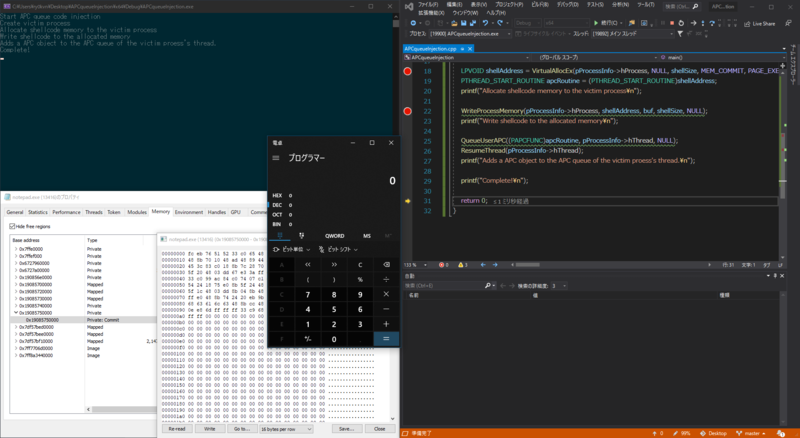Expand the 0x19085740000 memory region row

pyautogui.click(x=16, y=305)
